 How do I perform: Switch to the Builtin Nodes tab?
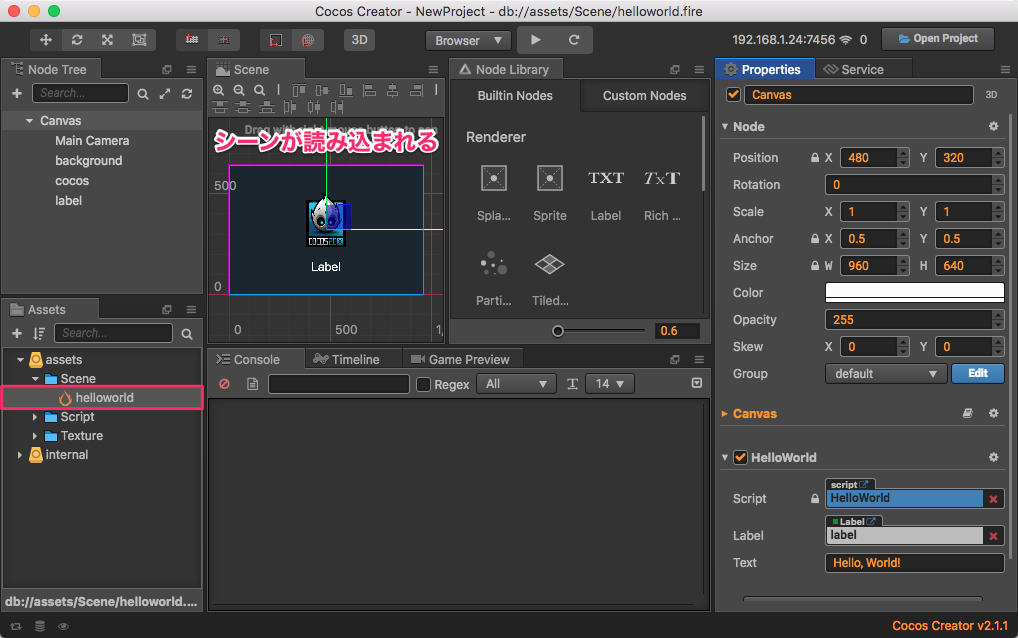[x=515, y=95]
